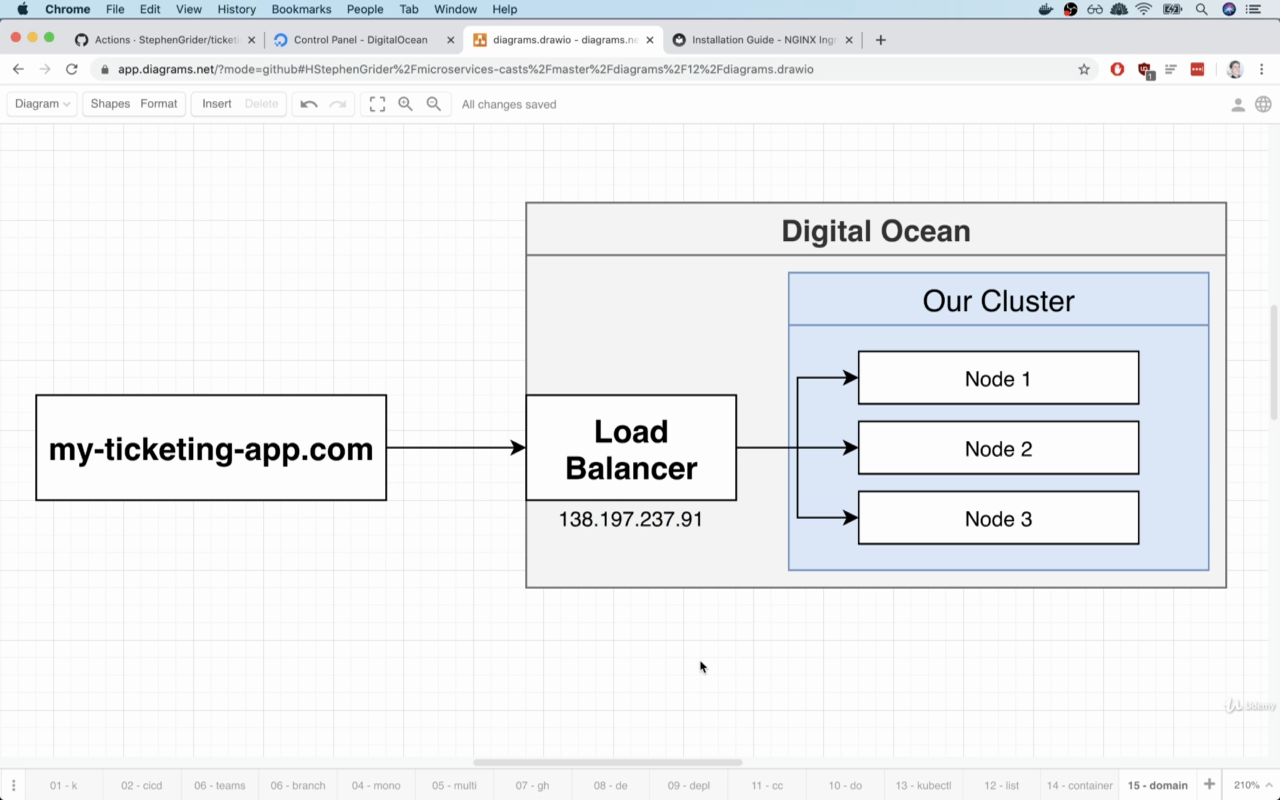Zoom out with the magnifier minus icon

434,104
